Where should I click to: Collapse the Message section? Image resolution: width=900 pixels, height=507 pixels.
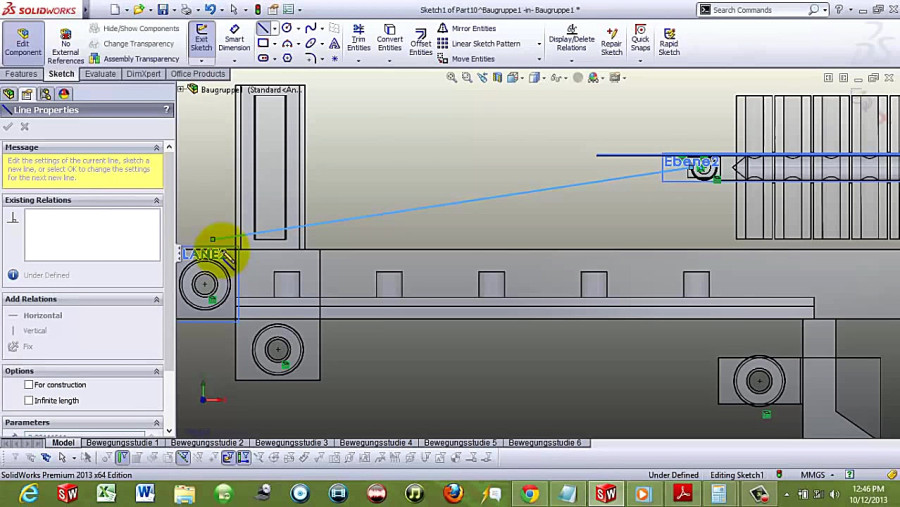156,148
